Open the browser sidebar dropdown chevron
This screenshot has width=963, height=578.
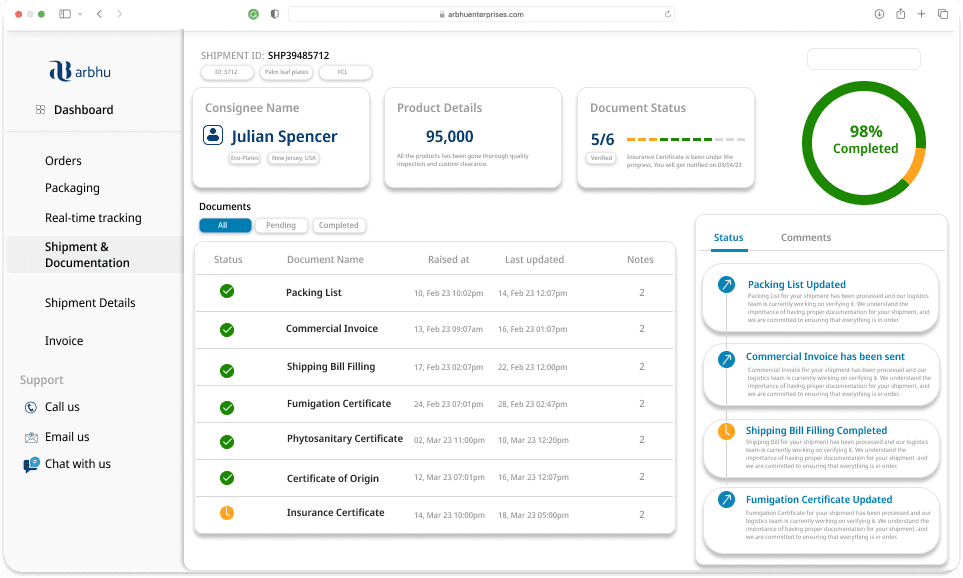80,14
